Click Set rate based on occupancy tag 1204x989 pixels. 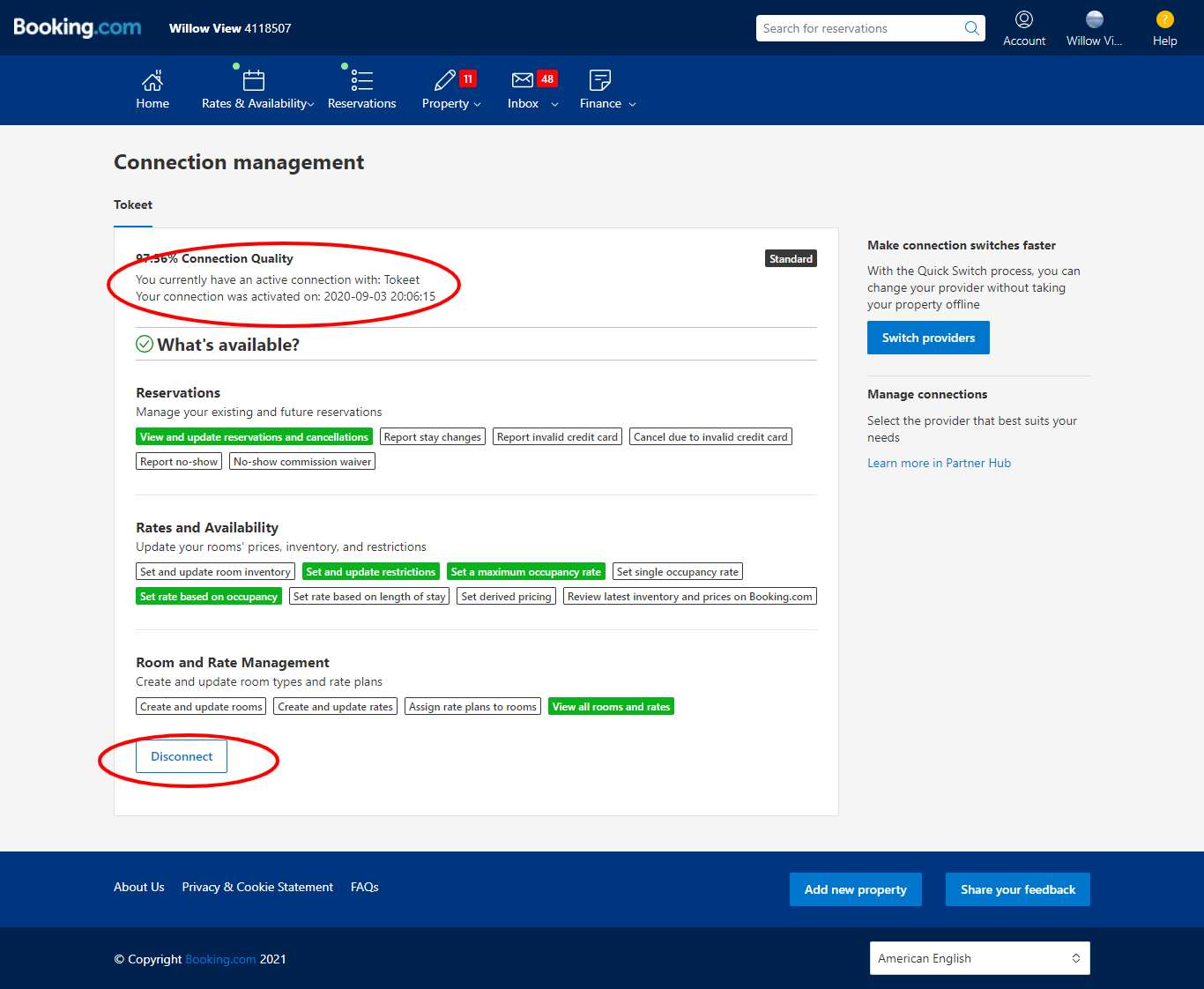[209, 596]
